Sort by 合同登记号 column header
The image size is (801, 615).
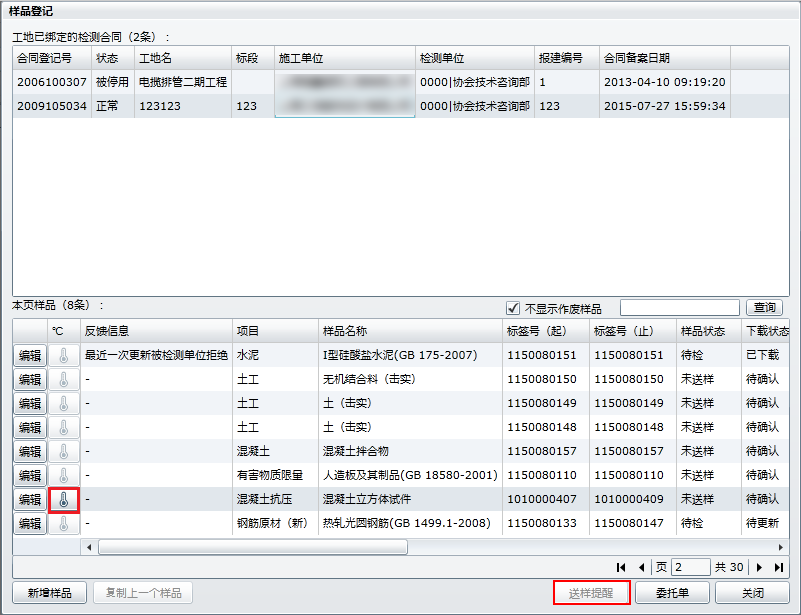(51, 58)
